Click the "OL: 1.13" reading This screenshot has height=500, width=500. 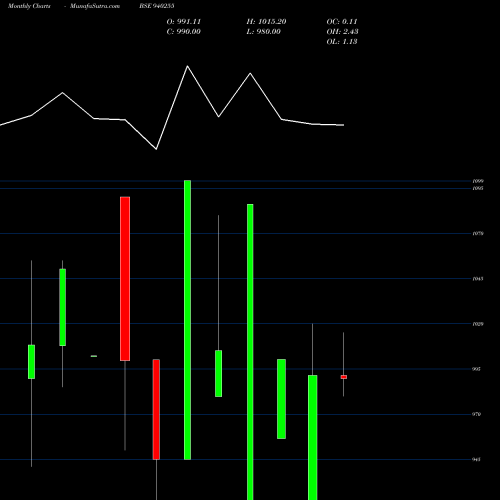click(342, 42)
